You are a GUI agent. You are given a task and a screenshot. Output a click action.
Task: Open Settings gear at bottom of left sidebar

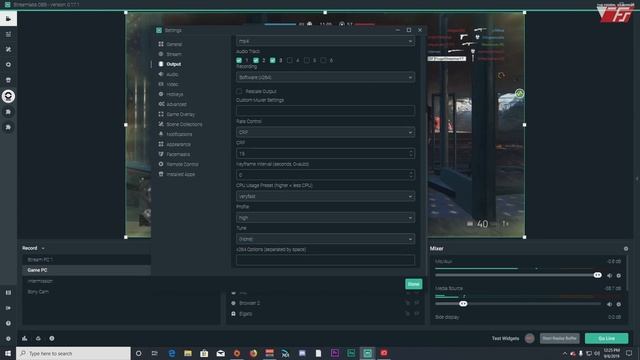[x=8, y=338]
